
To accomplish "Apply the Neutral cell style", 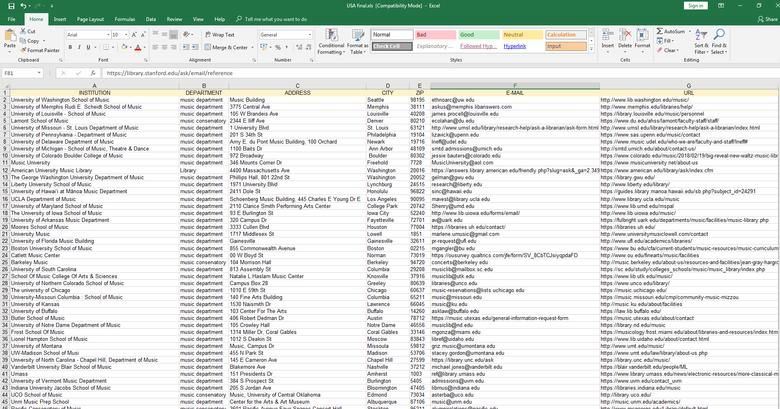I will [522, 35].
